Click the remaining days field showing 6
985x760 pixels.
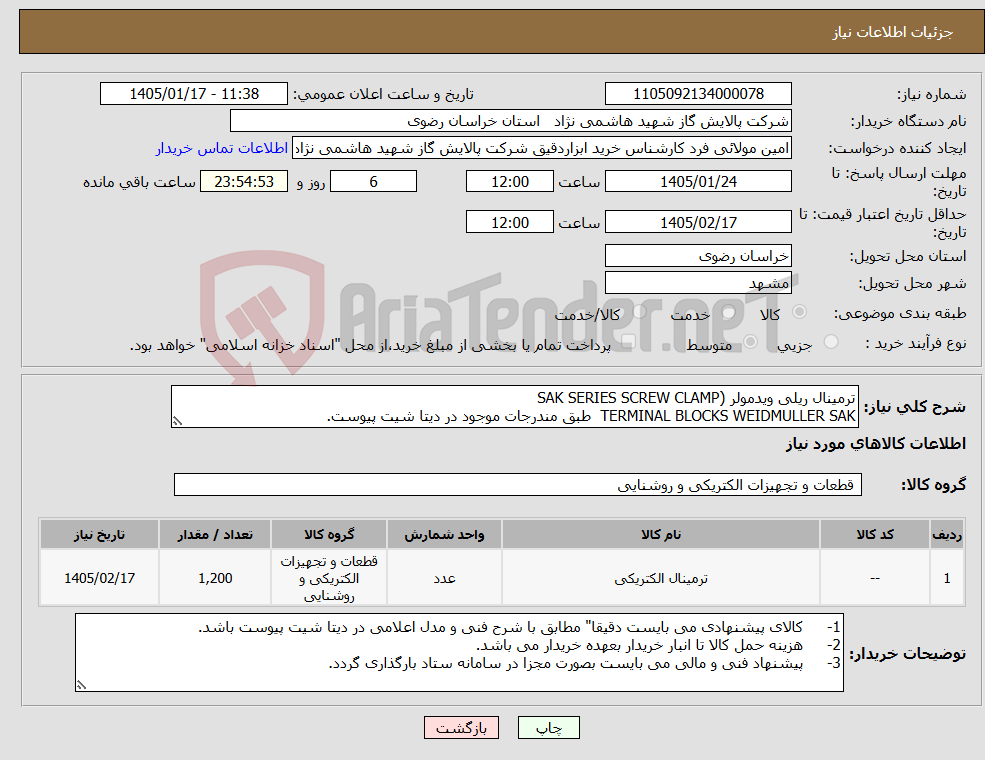tap(373, 182)
